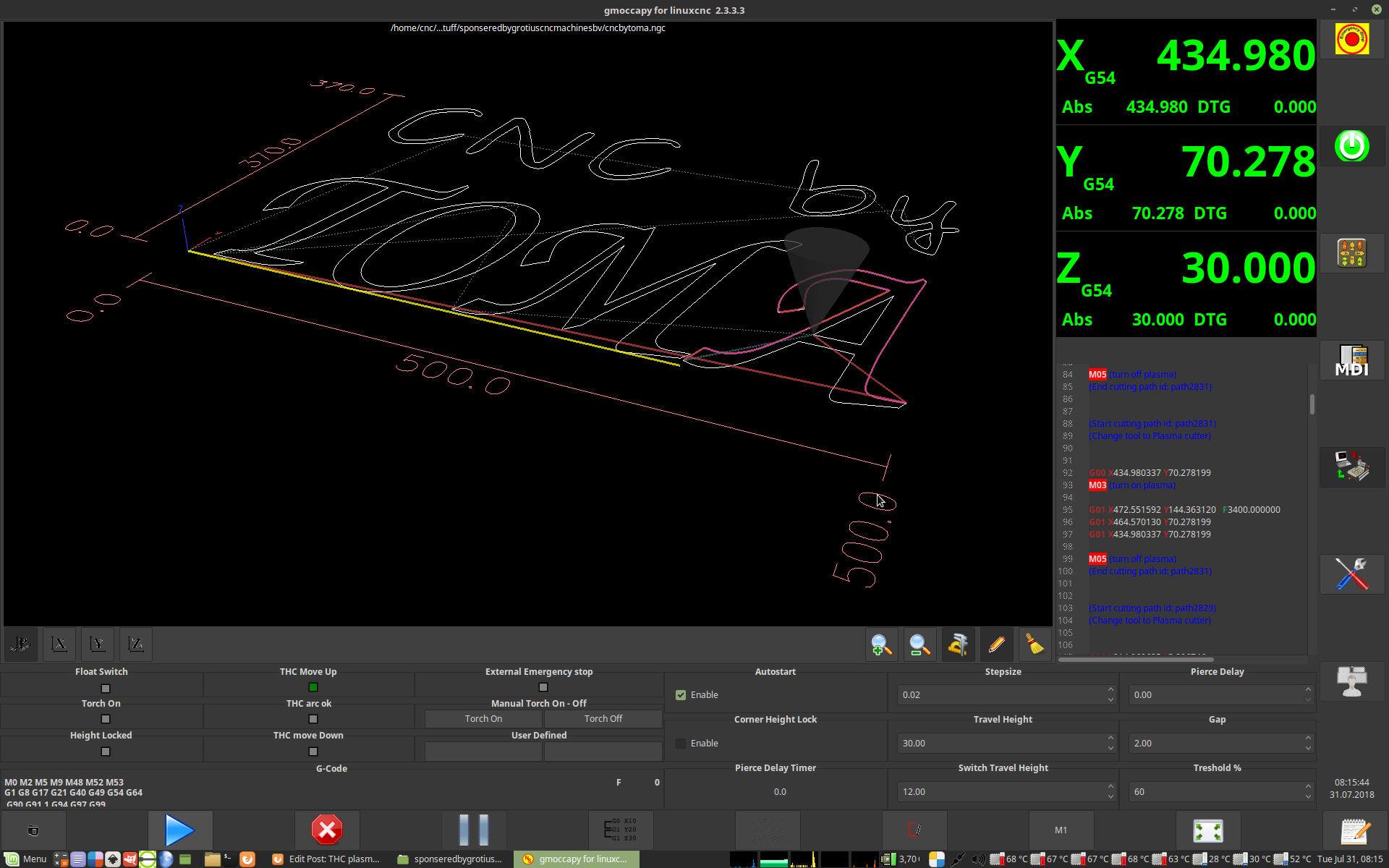
Task: Decrease the Treshold % value
Action: (x=1308, y=796)
